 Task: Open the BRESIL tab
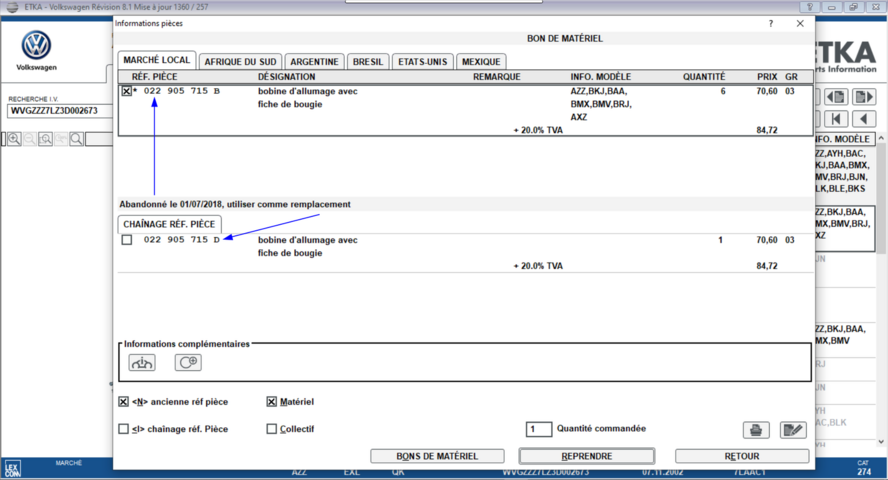click(x=368, y=62)
